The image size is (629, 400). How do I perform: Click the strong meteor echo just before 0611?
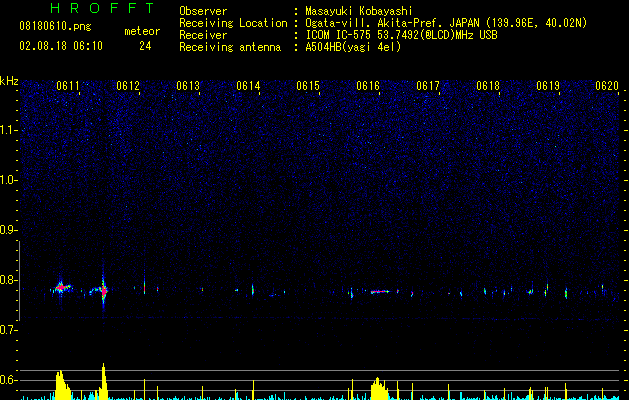[61, 288]
